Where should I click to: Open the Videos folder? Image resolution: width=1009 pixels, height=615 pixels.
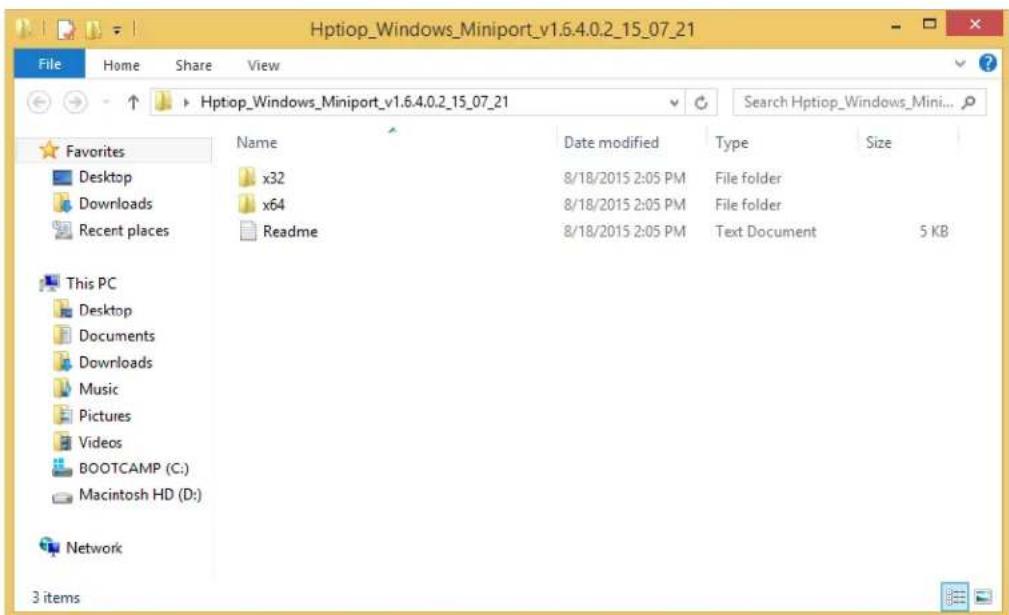tap(100, 443)
